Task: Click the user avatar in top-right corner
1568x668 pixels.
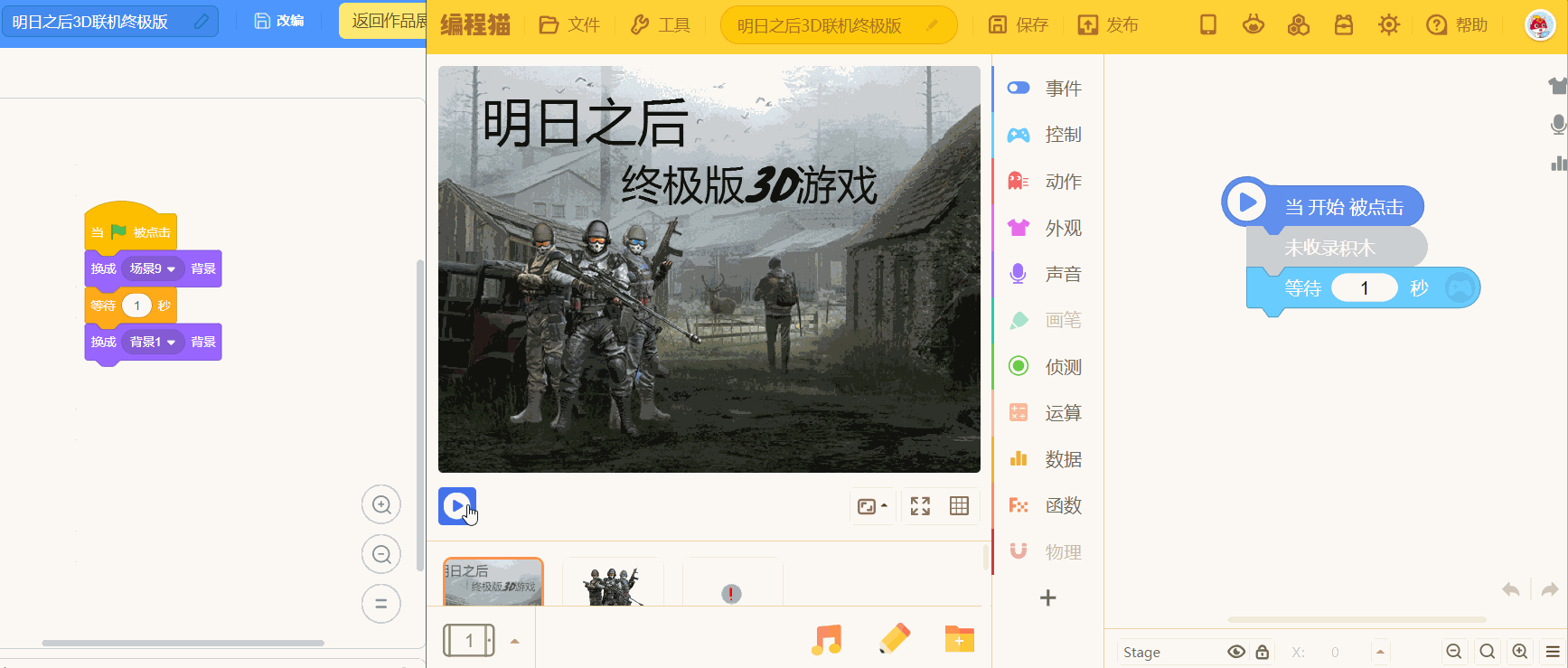Action: pos(1539,25)
